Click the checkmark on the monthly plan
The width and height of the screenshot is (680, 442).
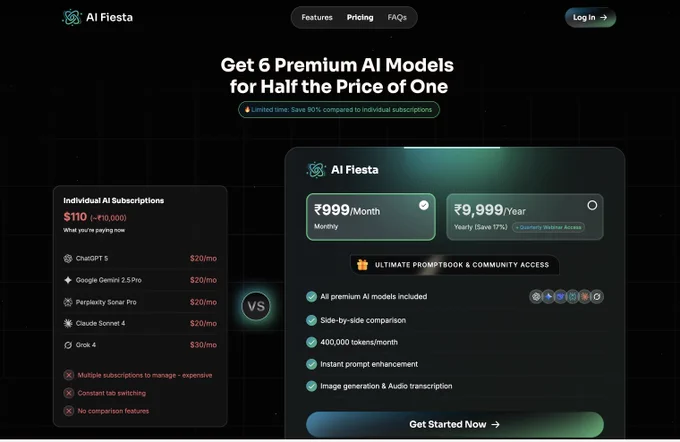[x=424, y=205]
